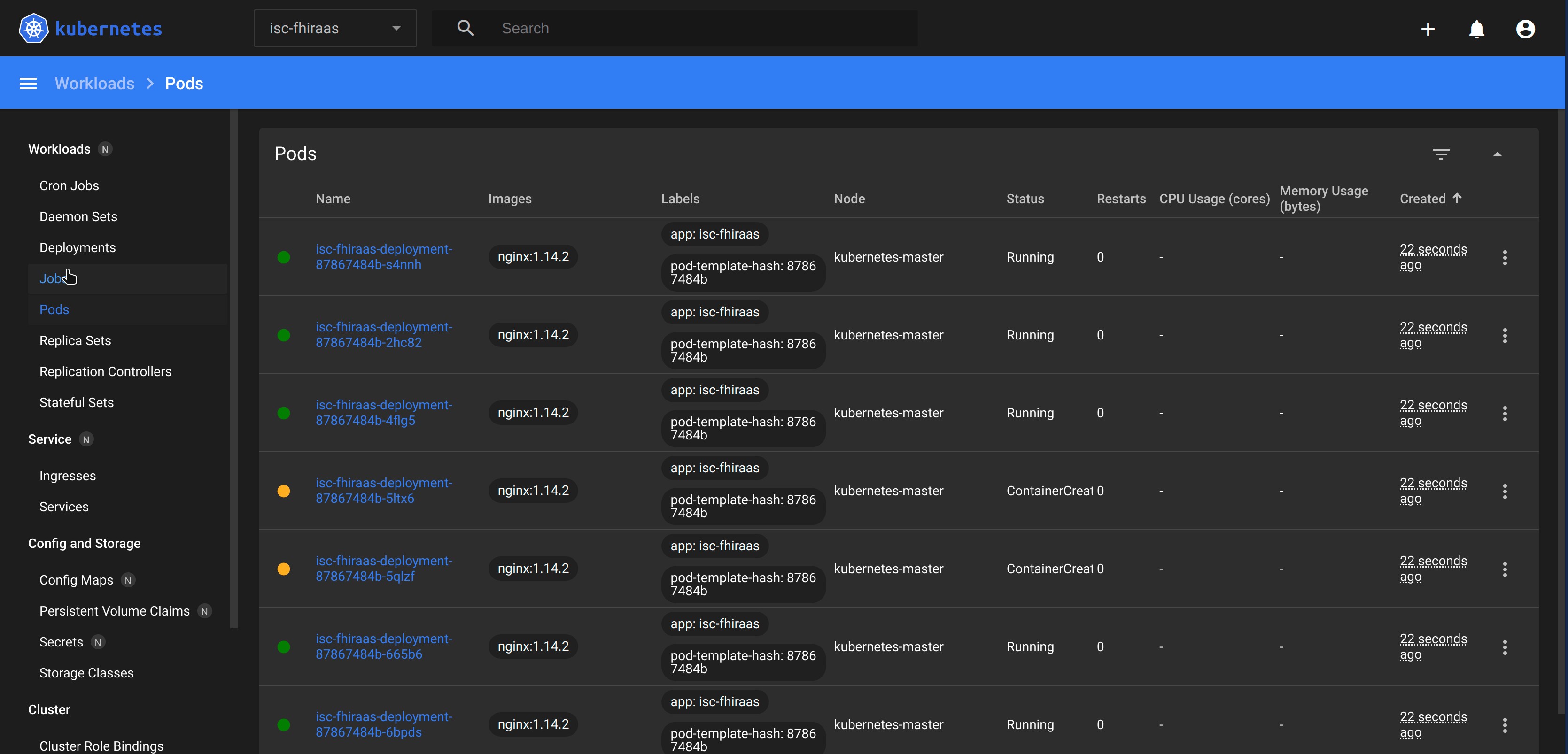1568x754 pixels.
Task: Click the plus create resource icon
Action: [1428, 29]
